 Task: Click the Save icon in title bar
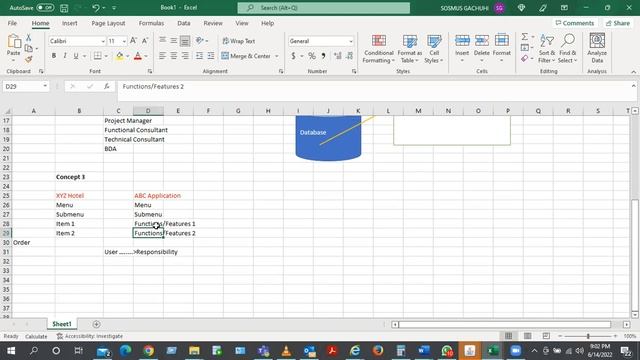tap(64, 8)
